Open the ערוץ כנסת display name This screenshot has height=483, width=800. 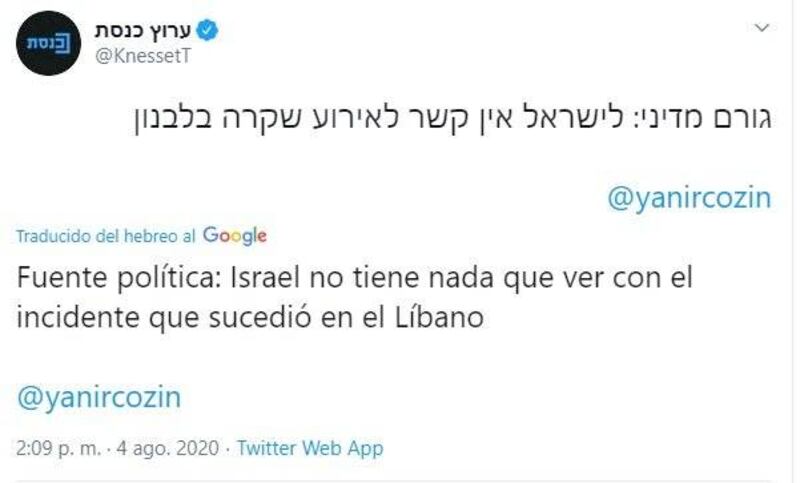(148, 32)
